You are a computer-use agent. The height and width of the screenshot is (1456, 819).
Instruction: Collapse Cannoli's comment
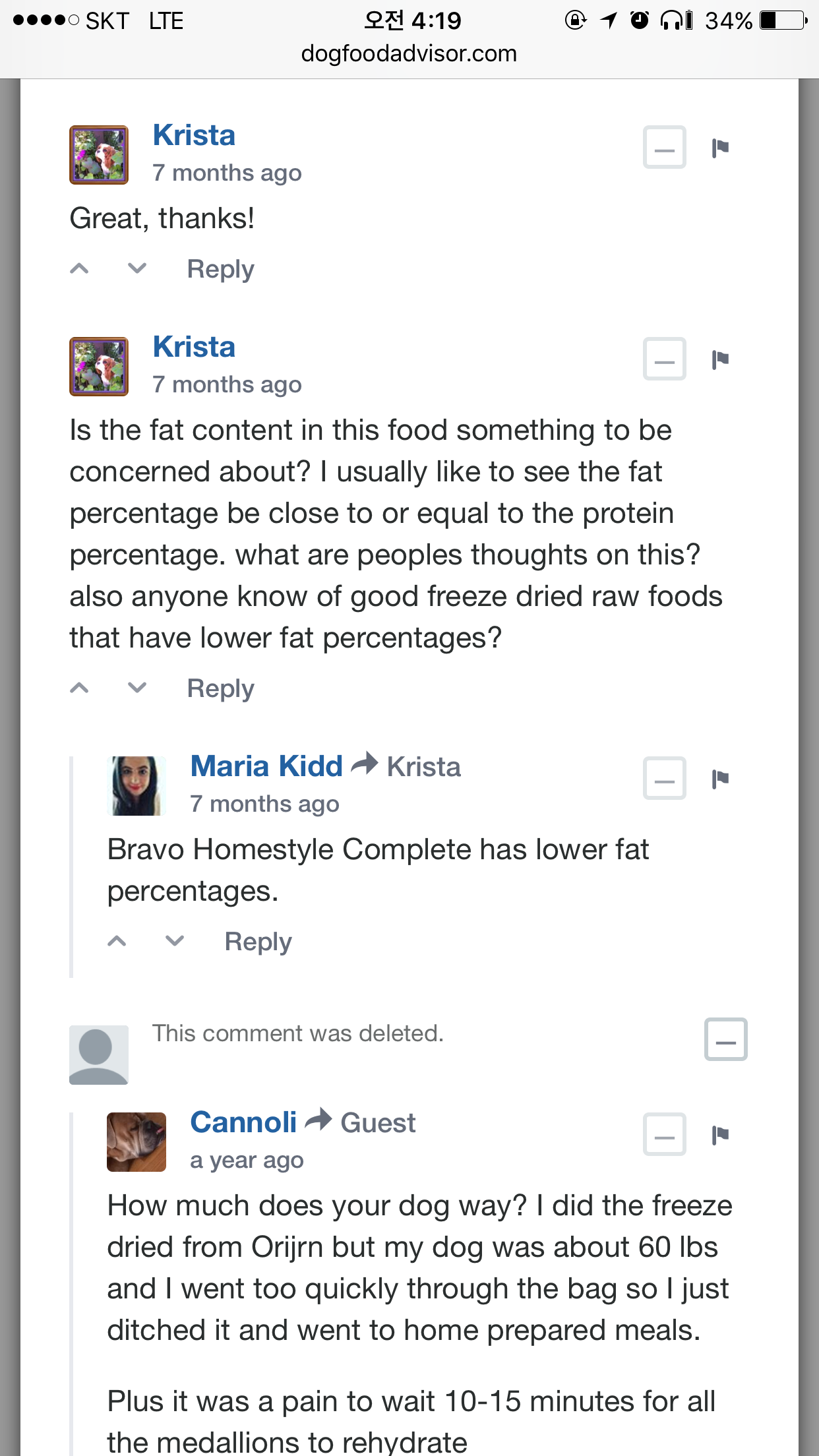tap(665, 1134)
